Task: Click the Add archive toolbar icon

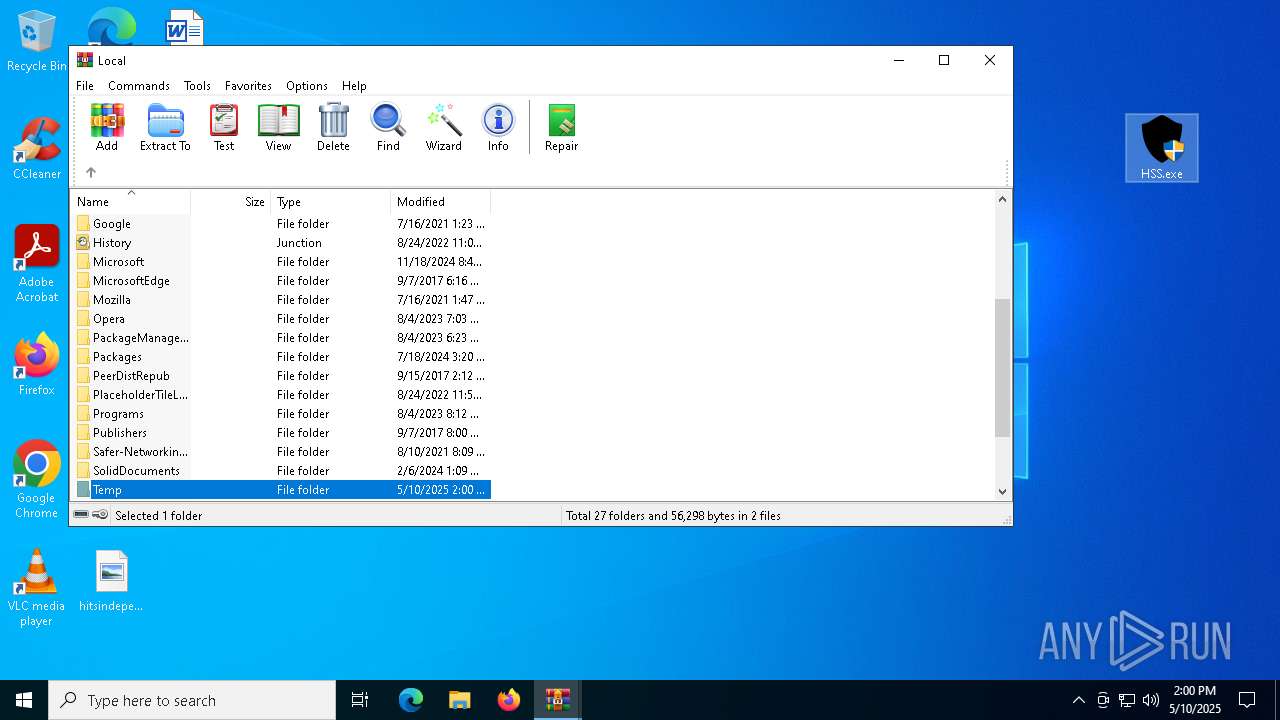Action: point(107,127)
